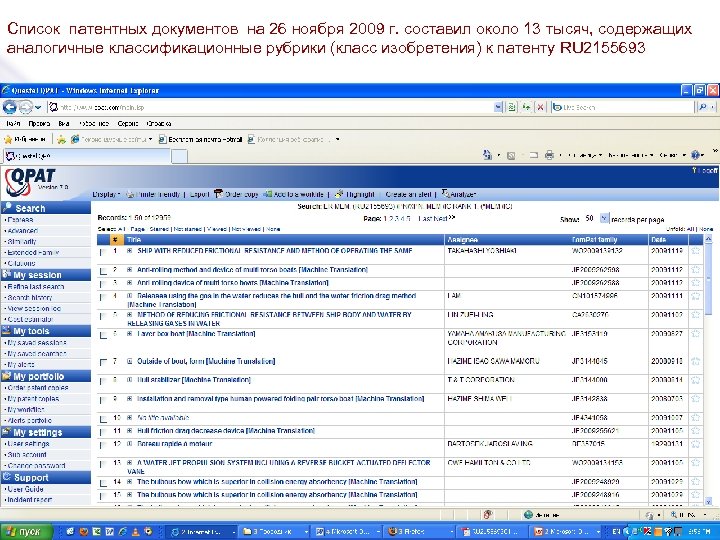Open the Analyzer tool
The image size is (720, 540).
(459, 194)
